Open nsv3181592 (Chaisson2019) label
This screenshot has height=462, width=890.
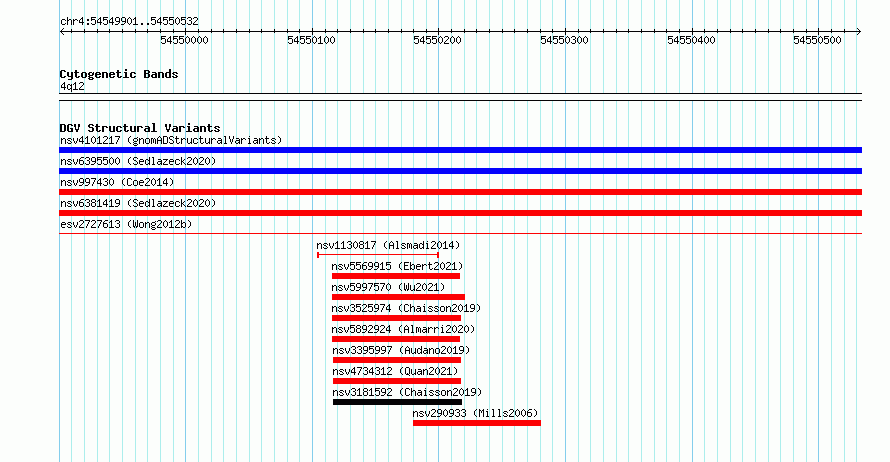point(408,392)
